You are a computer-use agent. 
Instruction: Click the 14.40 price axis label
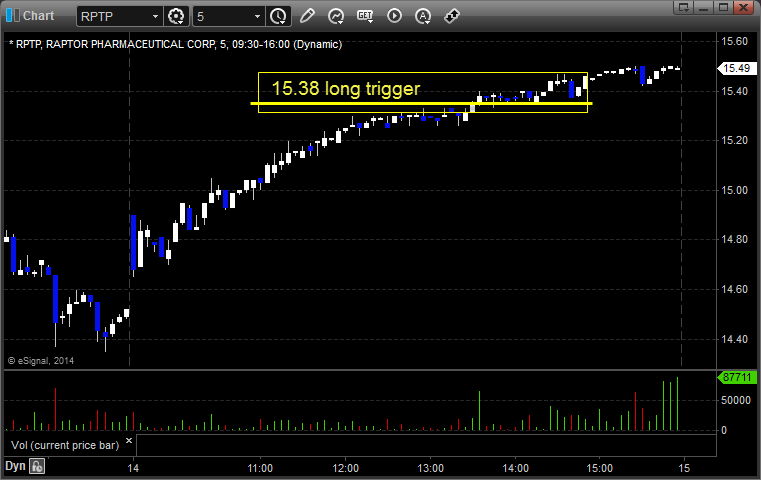coord(734,339)
